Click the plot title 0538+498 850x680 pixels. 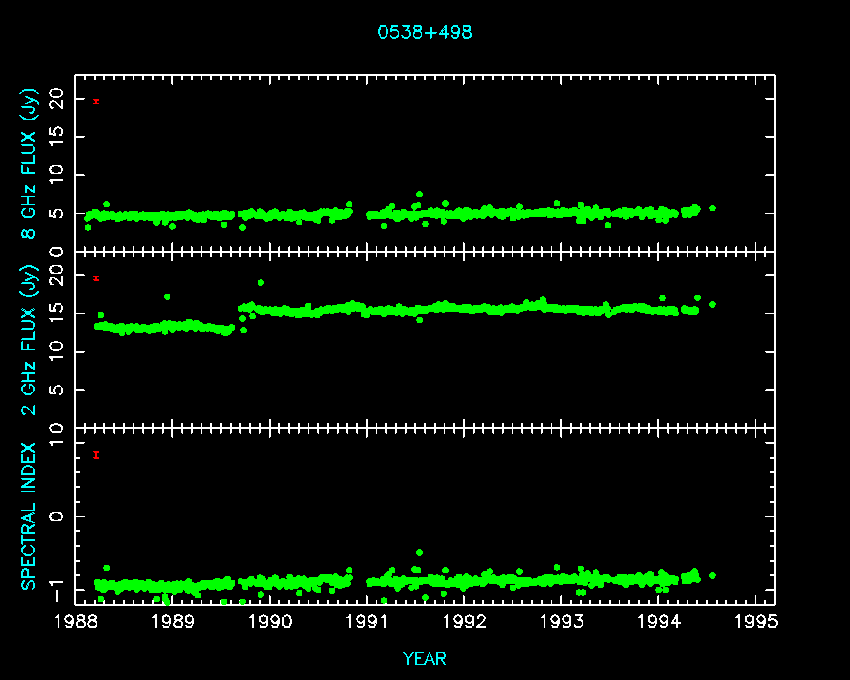pos(424,32)
